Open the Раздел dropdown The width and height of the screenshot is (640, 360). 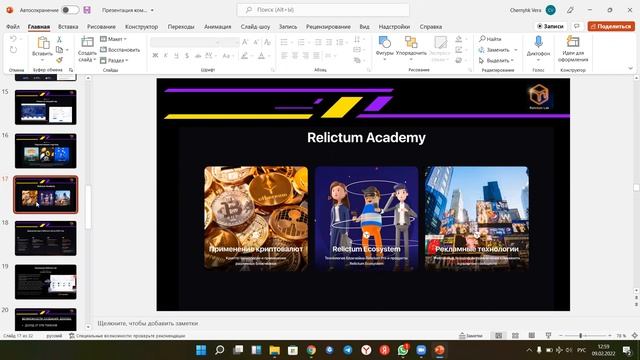tap(114, 60)
